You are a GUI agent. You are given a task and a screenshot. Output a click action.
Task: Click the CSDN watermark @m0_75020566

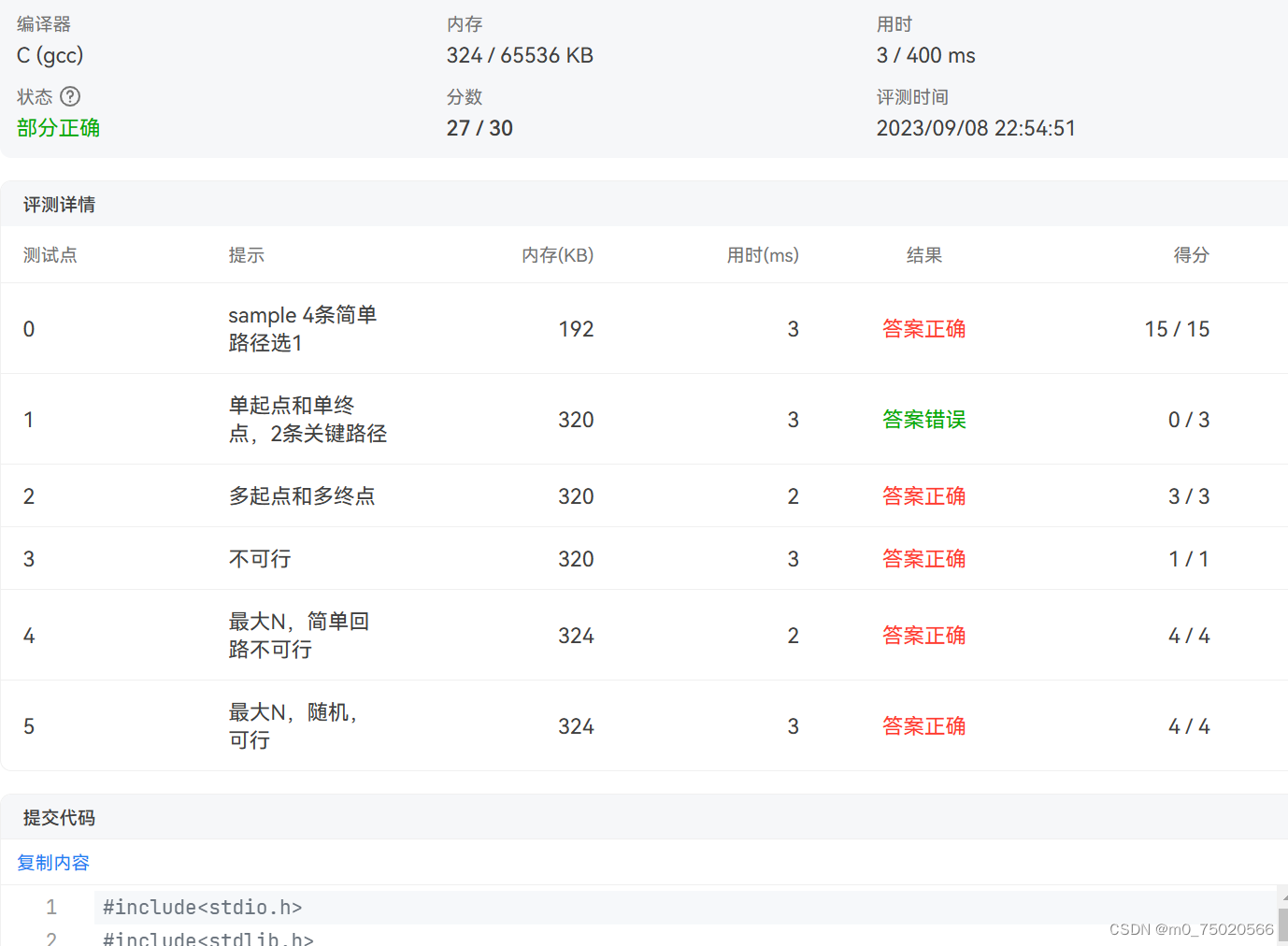click(1191, 928)
